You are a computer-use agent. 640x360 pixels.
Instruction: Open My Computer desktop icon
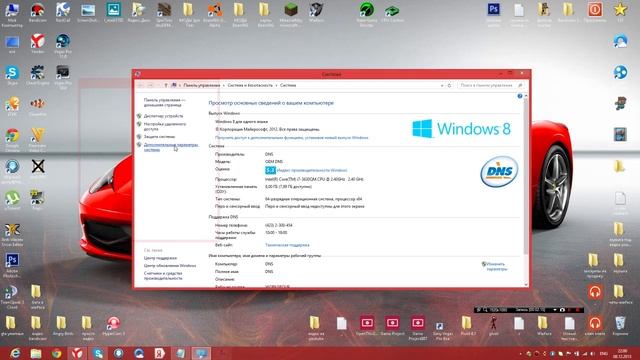click(x=12, y=14)
